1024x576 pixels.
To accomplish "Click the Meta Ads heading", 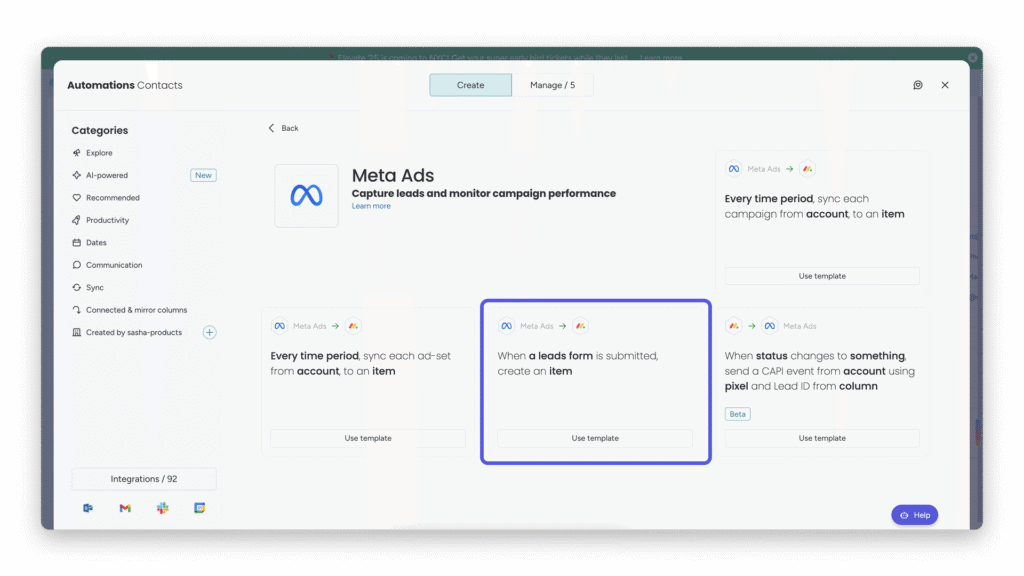I will pyautogui.click(x=393, y=175).
